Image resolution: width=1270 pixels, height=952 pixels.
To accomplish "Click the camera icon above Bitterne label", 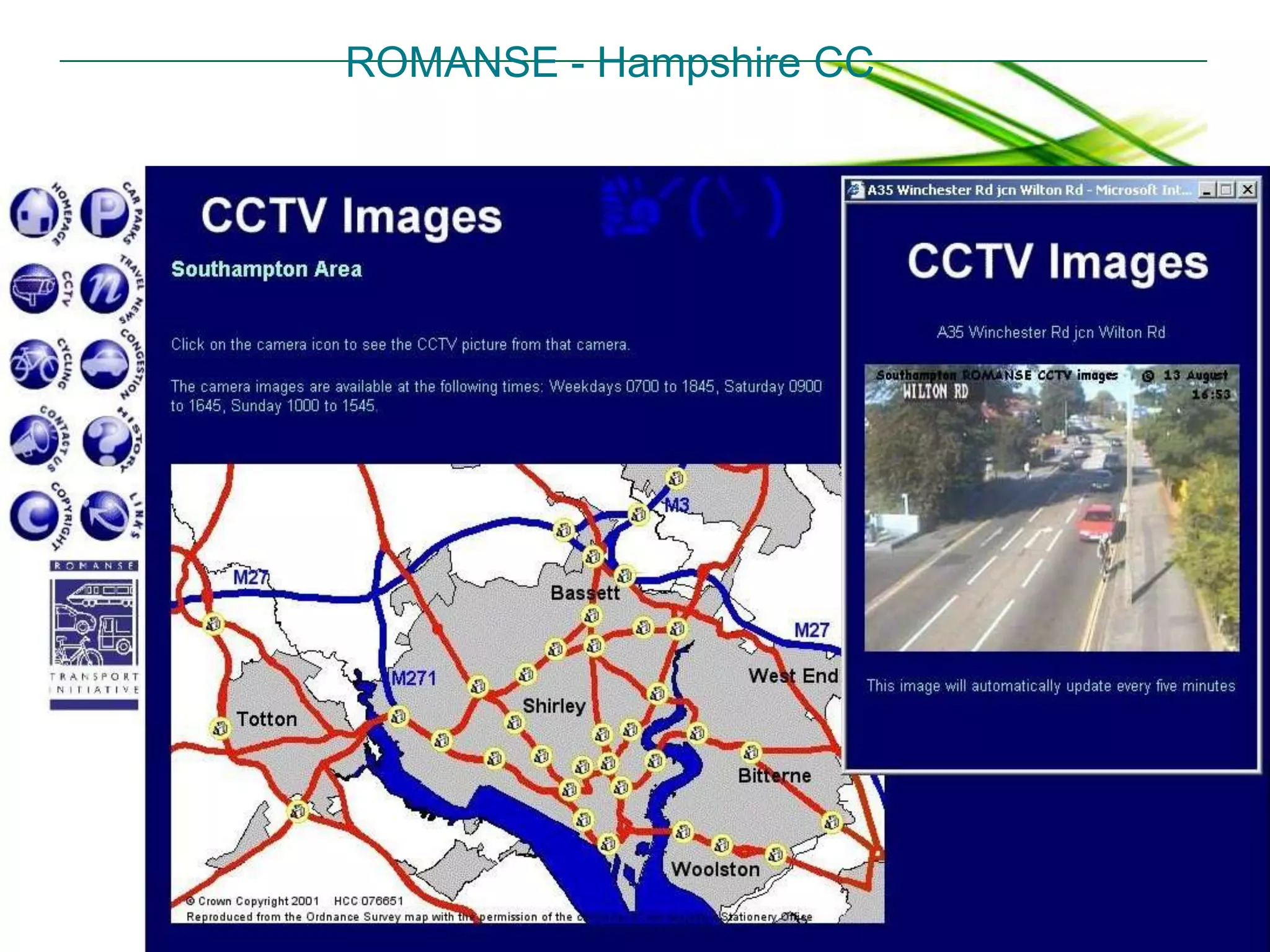I will 751,752.
